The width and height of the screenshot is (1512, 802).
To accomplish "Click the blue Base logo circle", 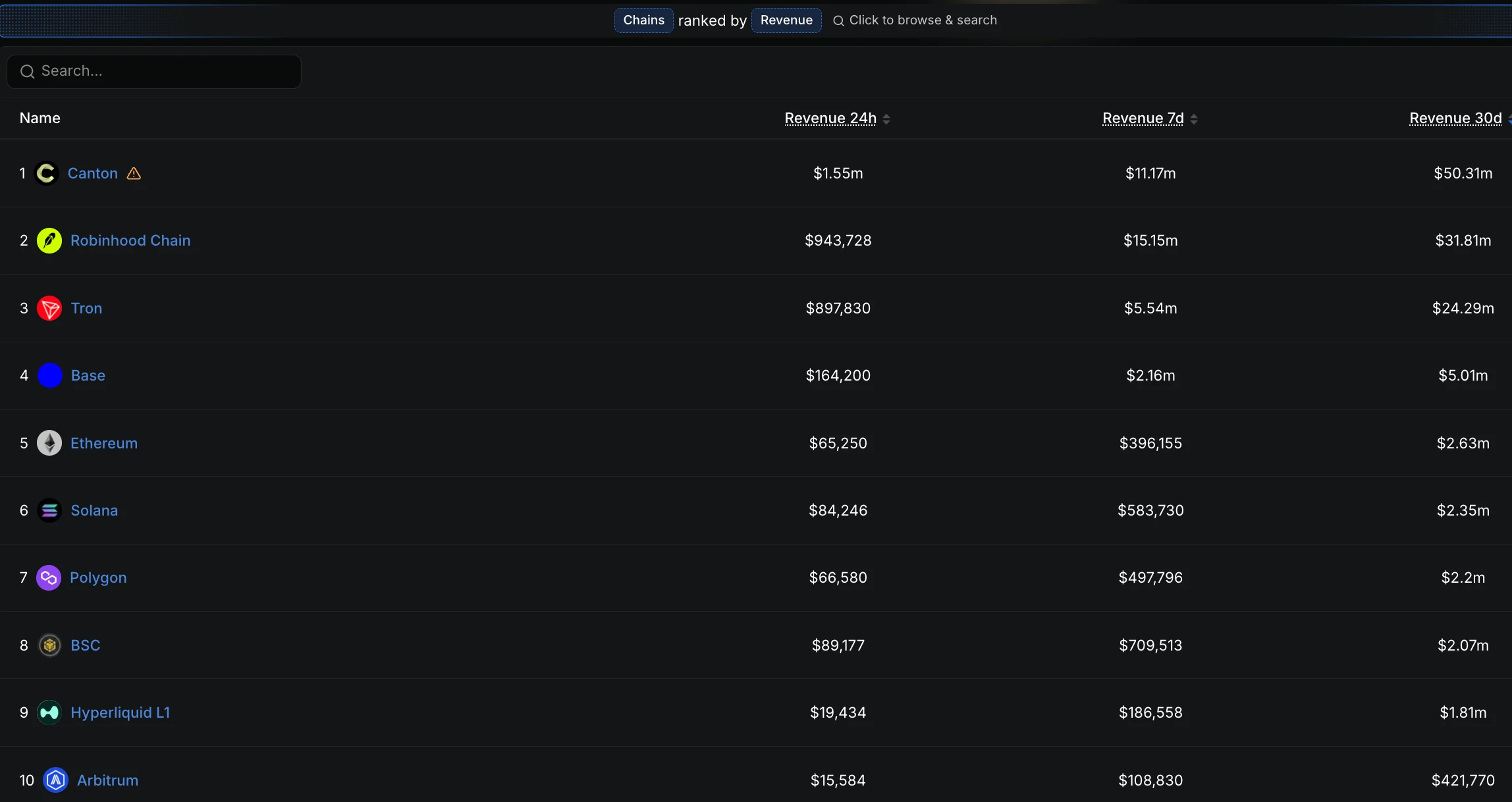I will 49,375.
